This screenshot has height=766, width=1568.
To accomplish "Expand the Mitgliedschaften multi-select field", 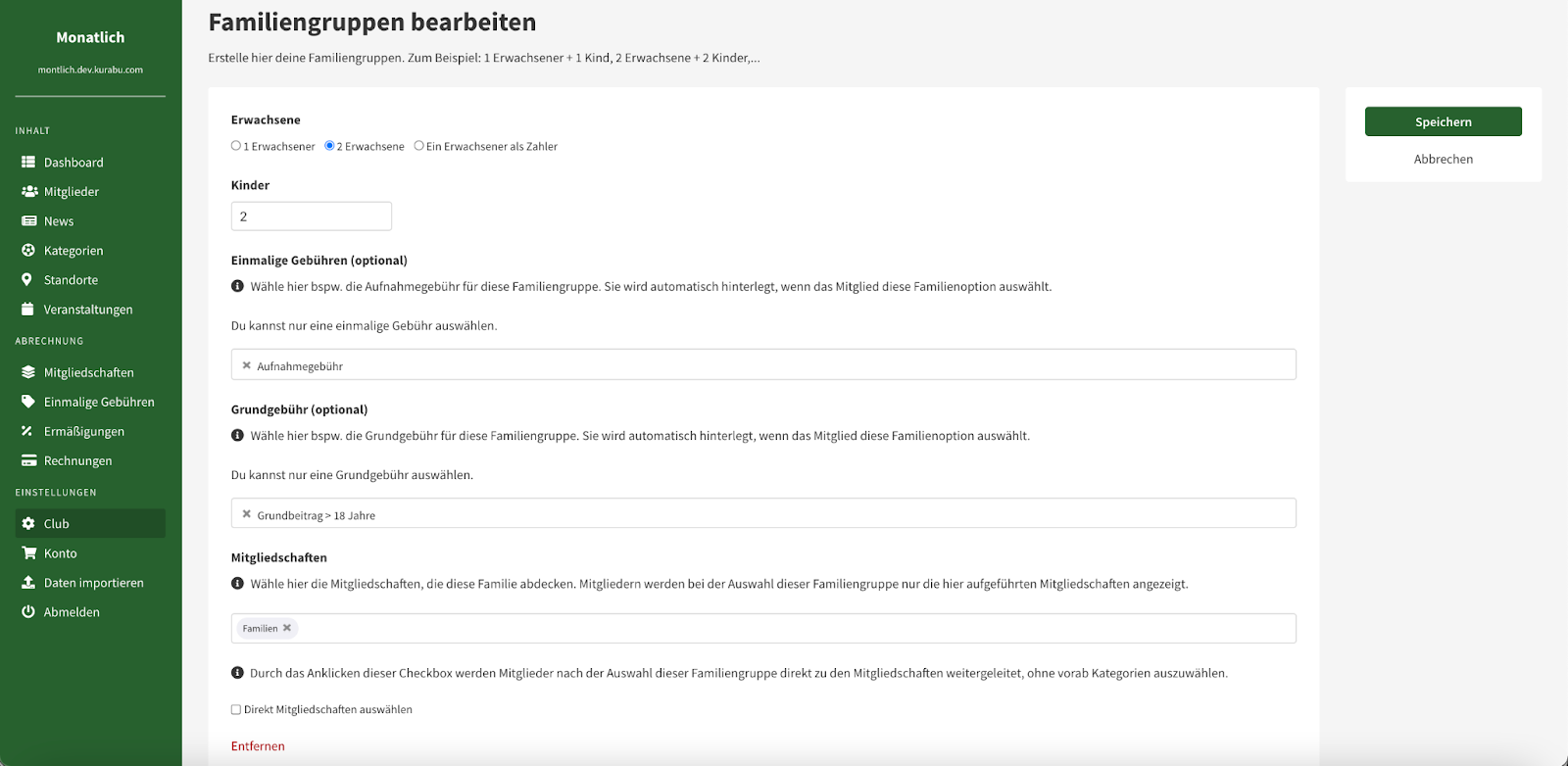I will (x=763, y=629).
